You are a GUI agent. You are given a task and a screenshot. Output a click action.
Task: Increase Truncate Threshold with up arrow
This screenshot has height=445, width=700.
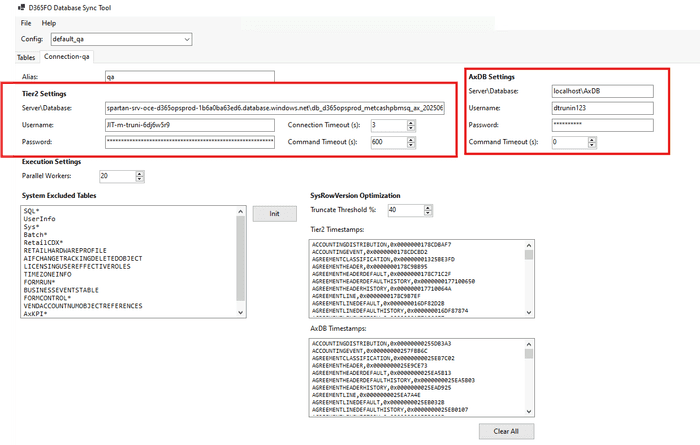pyautogui.click(x=428, y=208)
